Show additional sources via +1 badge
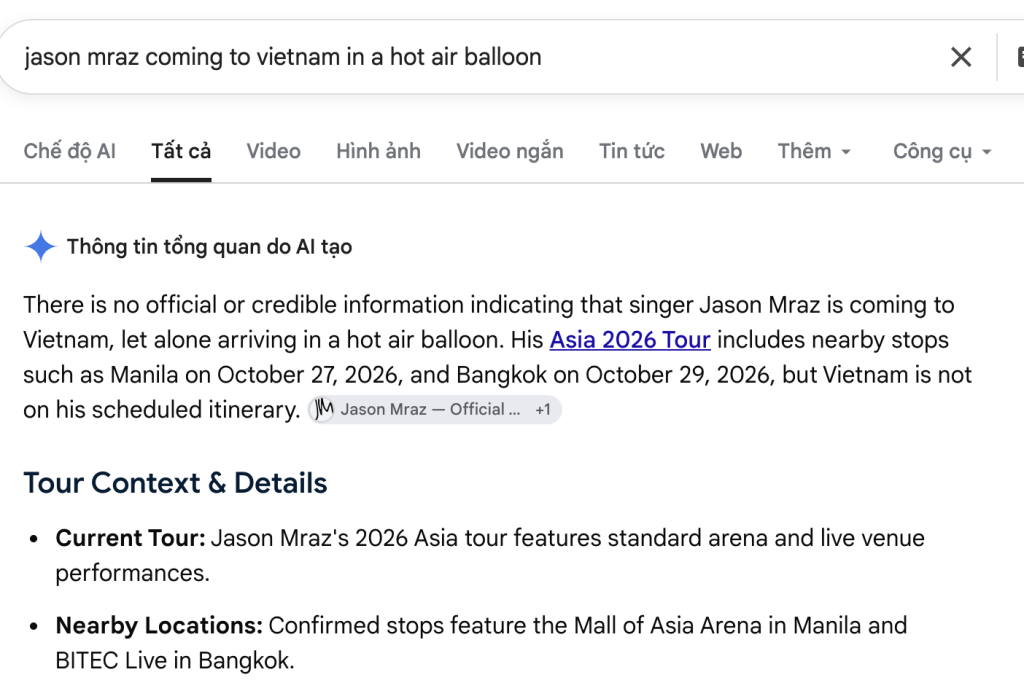This screenshot has width=1024, height=691. (x=543, y=410)
